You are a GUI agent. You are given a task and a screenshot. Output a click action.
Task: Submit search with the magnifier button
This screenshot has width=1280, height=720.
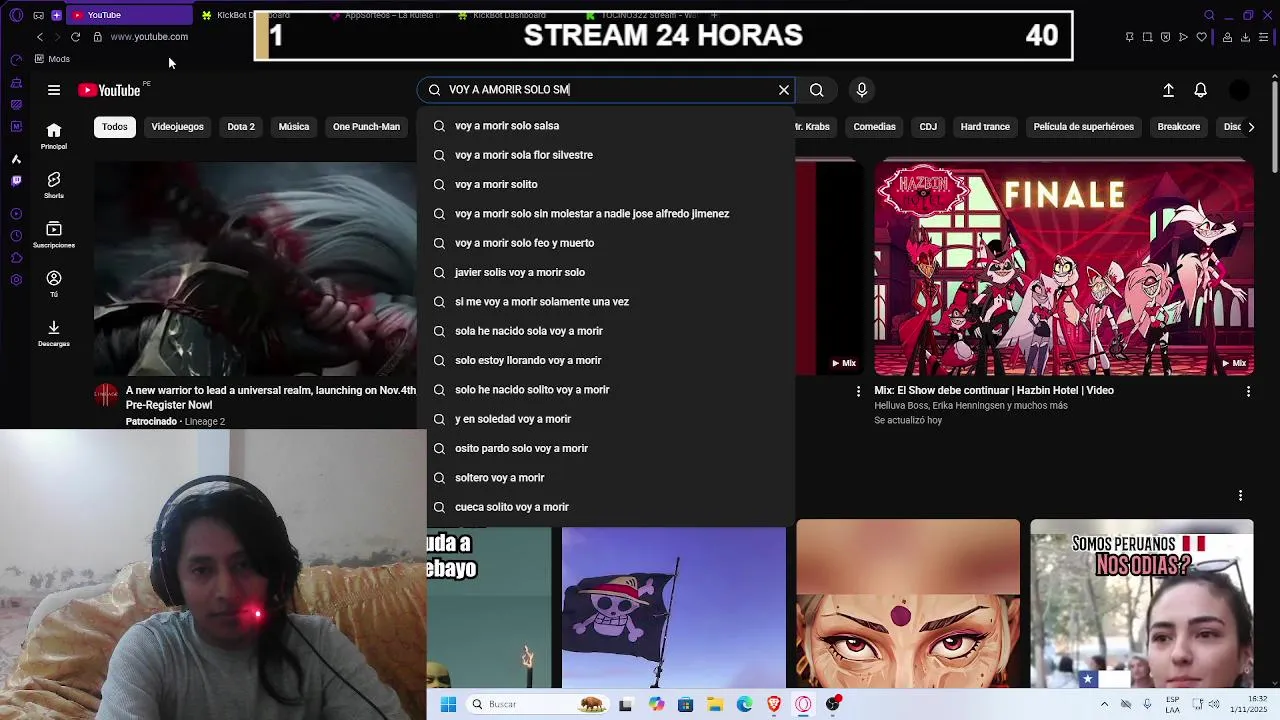817,90
